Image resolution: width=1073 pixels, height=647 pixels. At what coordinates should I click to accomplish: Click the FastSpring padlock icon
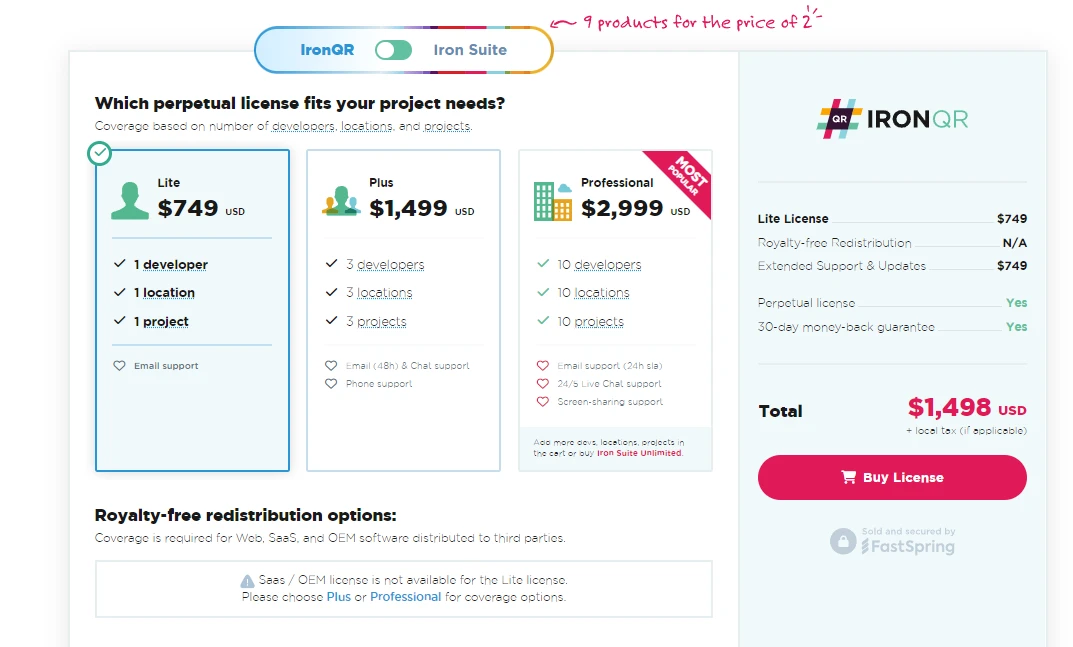pyautogui.click(x=843, y=541)
